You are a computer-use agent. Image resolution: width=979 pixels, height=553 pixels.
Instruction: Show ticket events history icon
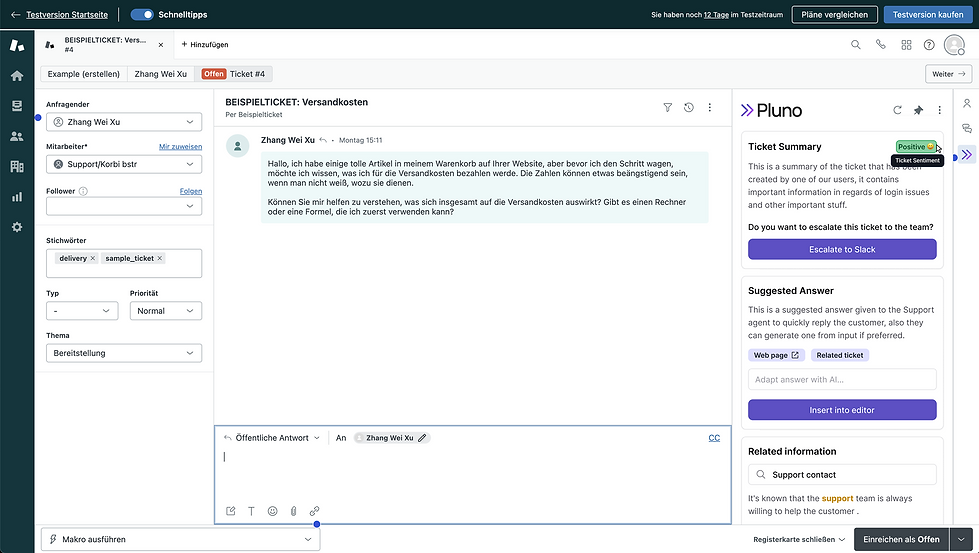click(x=689, y=107)
